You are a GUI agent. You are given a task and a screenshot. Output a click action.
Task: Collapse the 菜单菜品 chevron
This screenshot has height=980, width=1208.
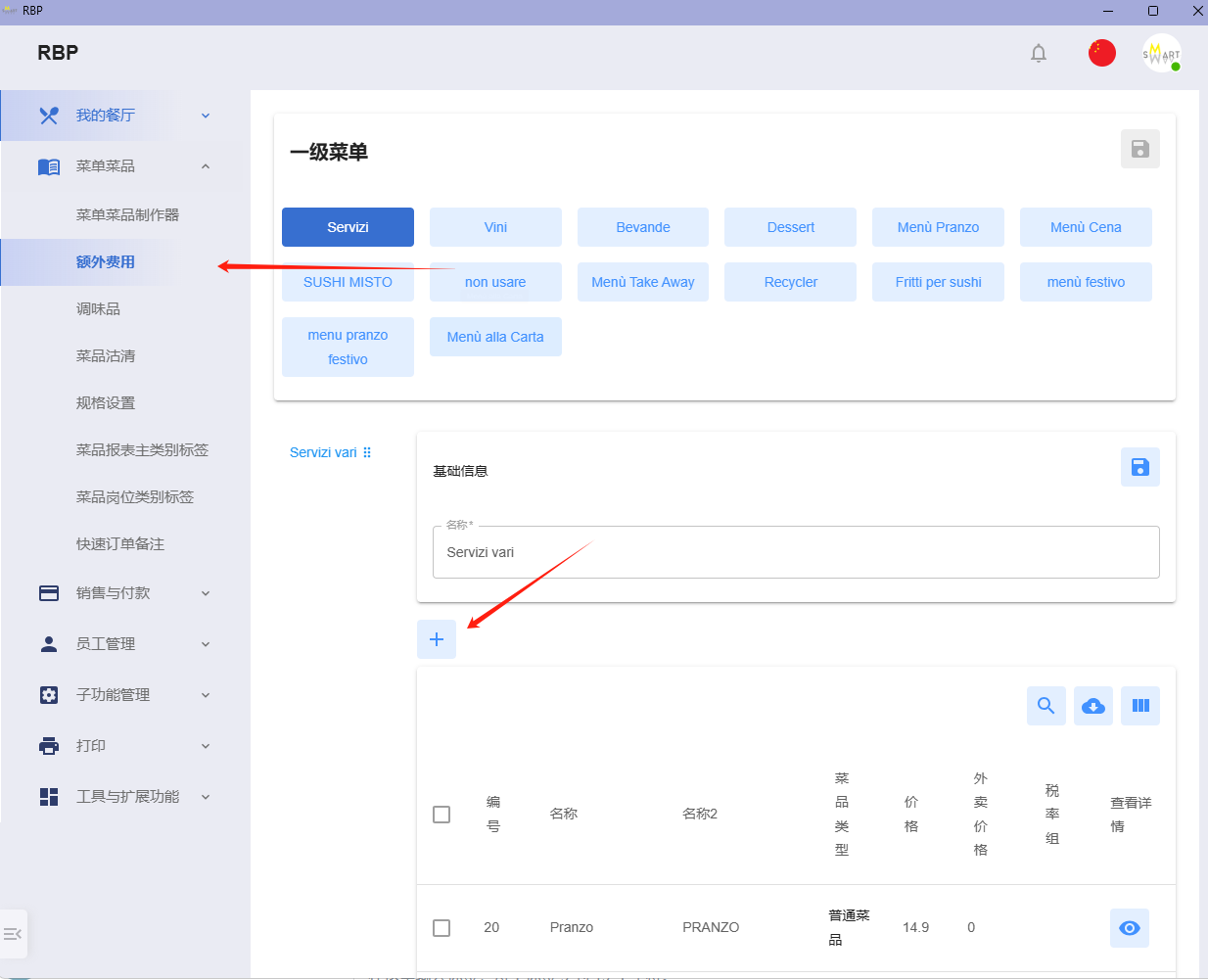(x=206, y=166)
